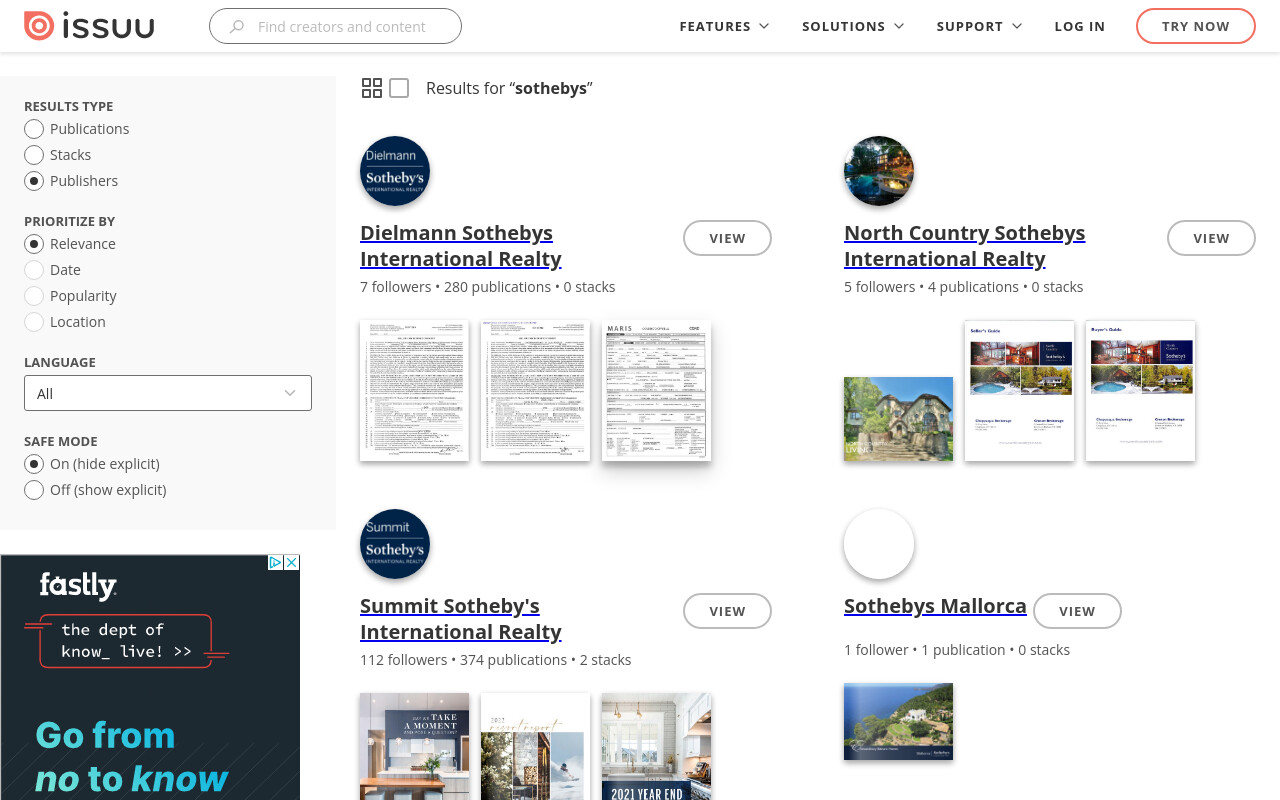This screenshot has height=800, width=1280.
Task: Click the search magnifier icon
Action: point(237,27)
